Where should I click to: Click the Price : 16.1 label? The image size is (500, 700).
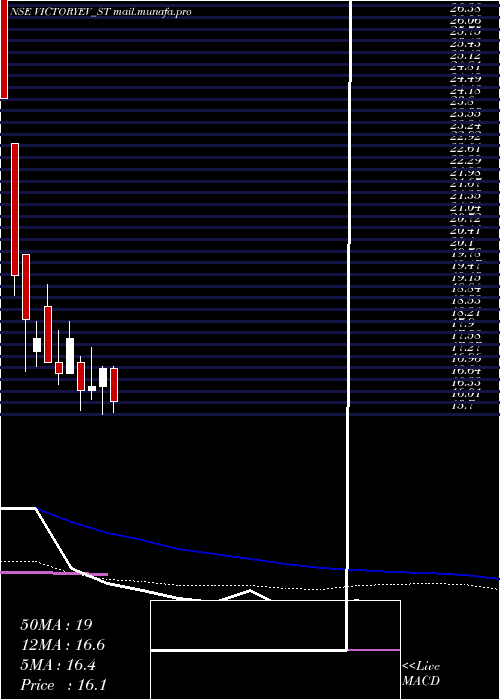tap(63, 685)
